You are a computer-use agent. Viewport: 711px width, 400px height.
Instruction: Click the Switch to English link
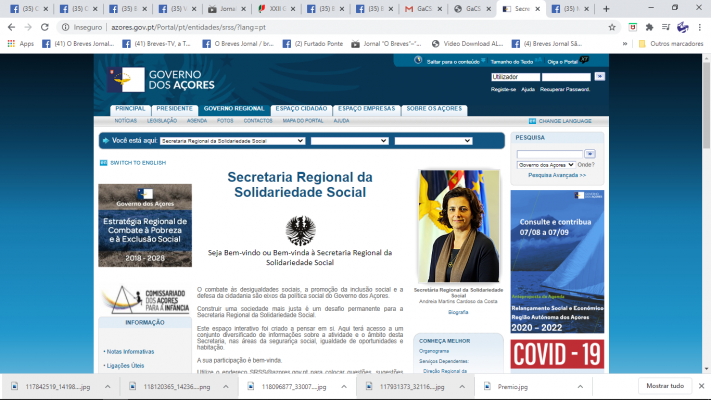(137, 162)
